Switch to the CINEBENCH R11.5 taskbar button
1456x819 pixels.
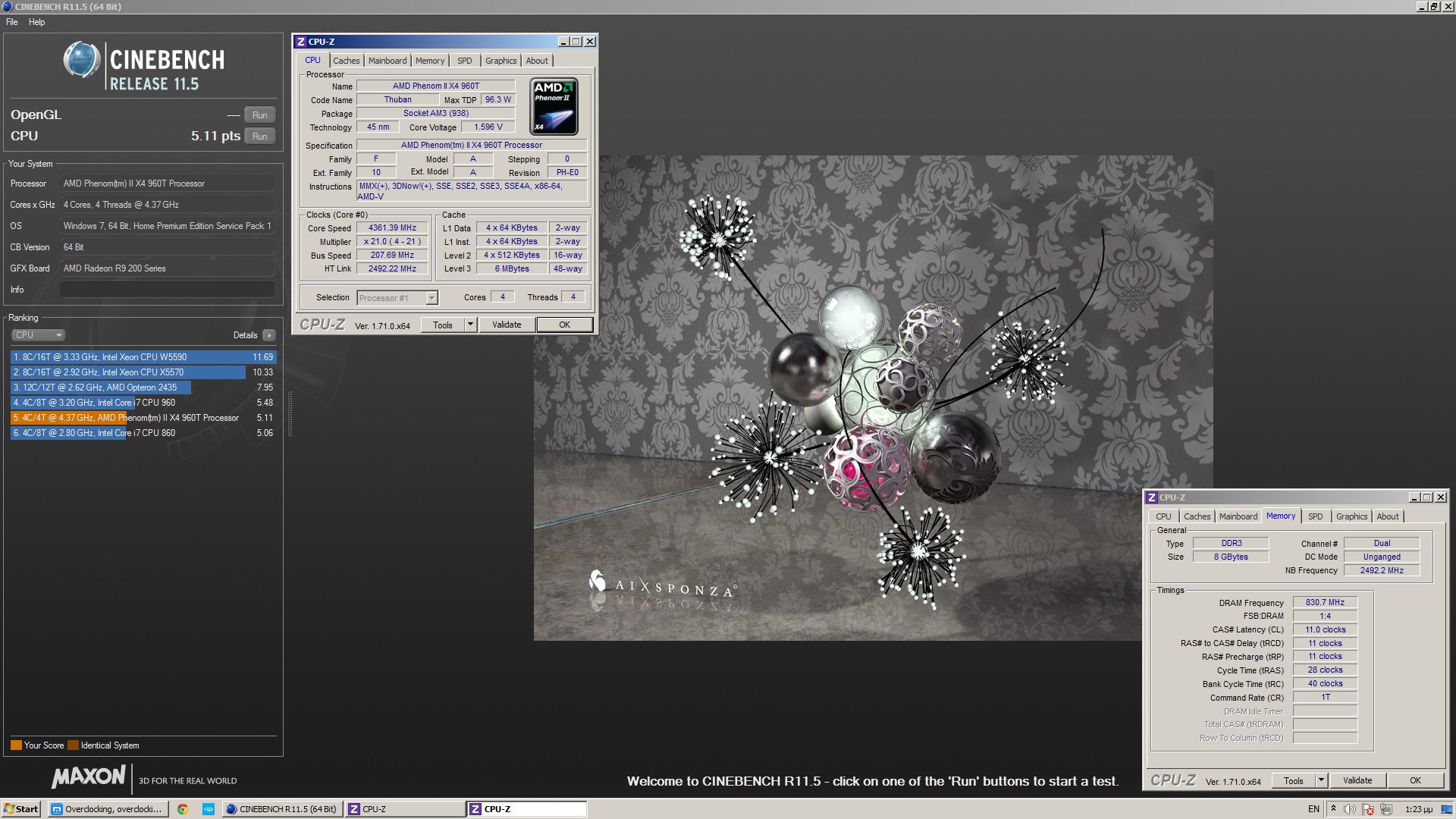[281, 809]
